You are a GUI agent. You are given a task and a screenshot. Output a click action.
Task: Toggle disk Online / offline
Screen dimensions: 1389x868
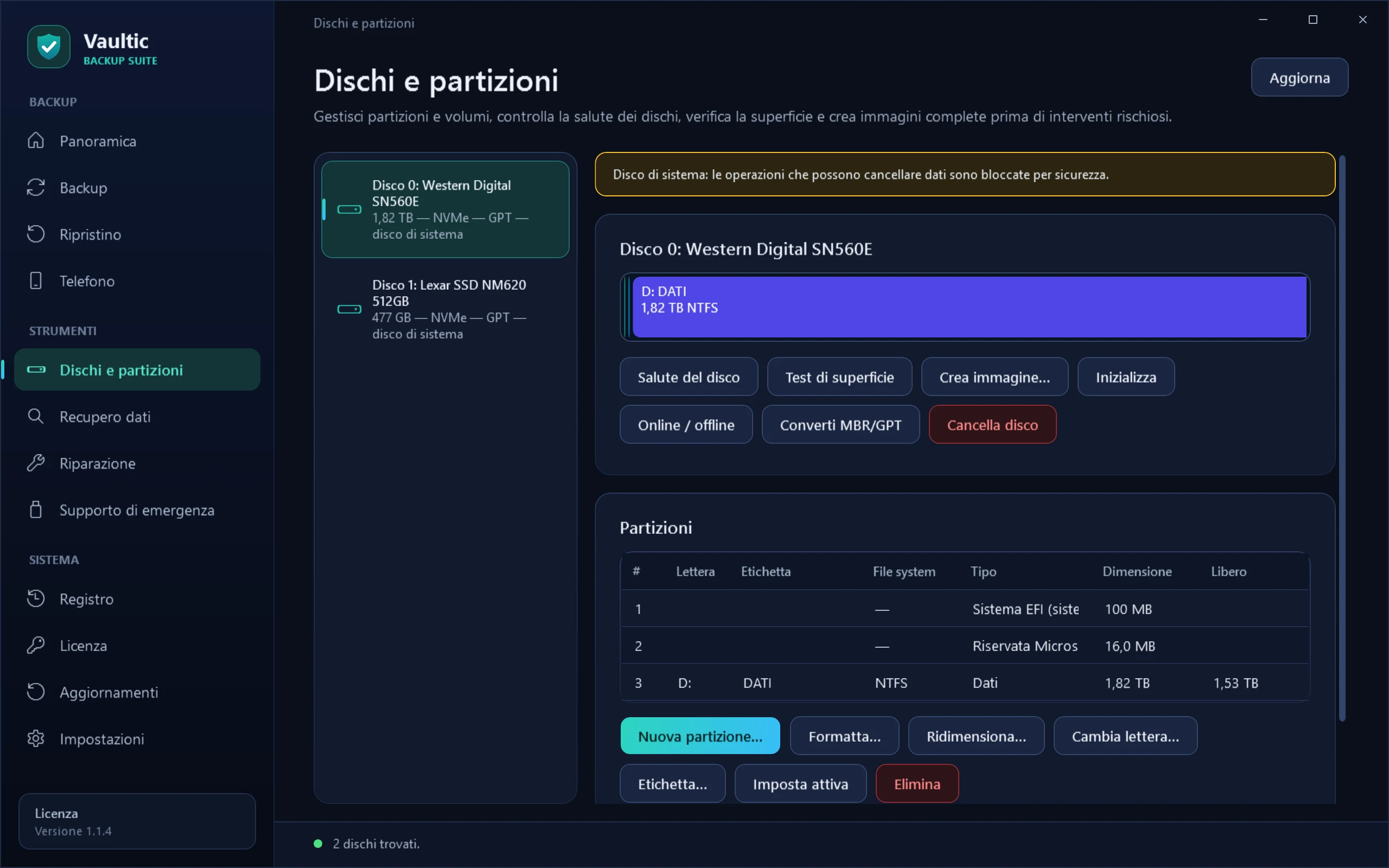pos(686,424)
